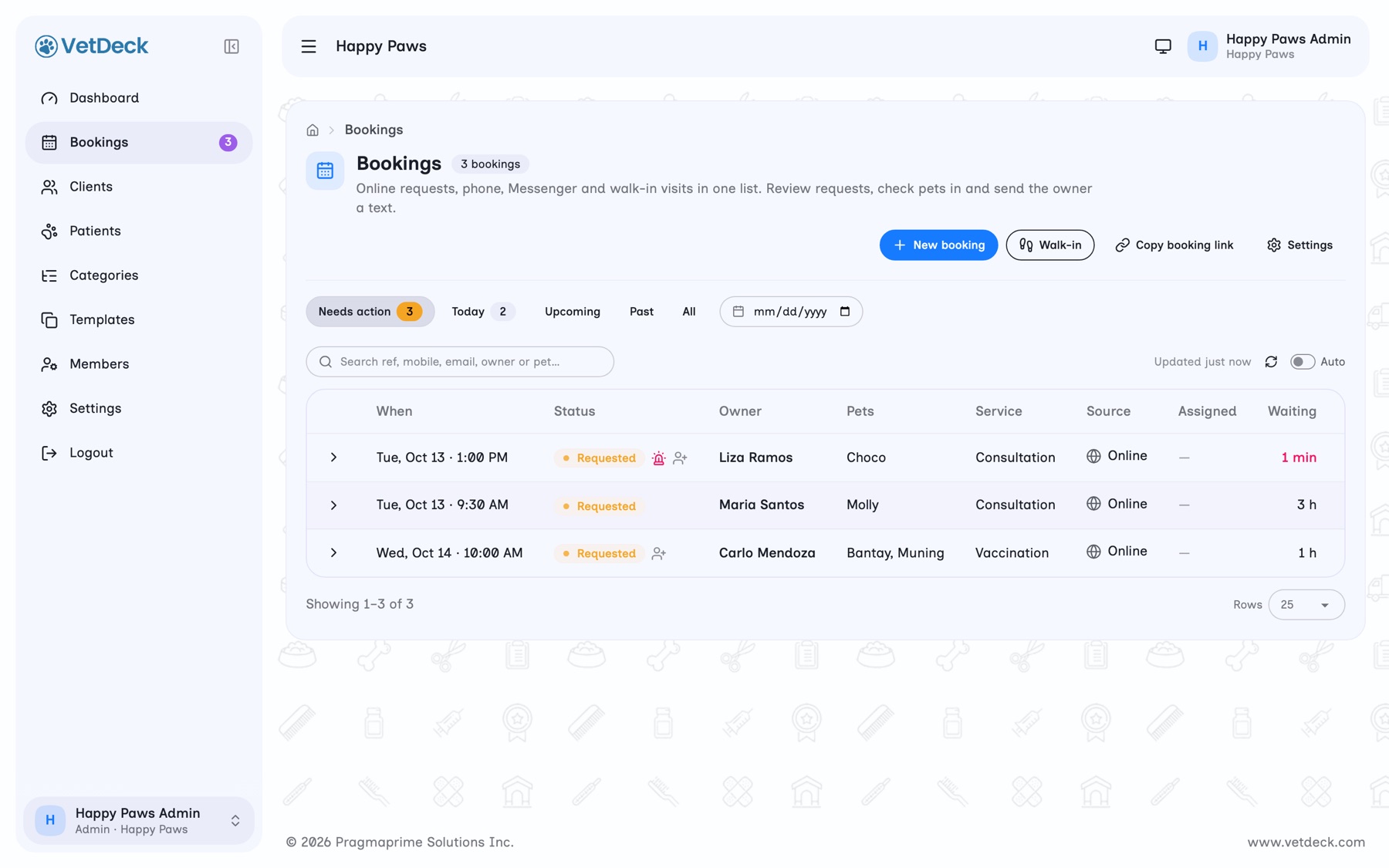Collapse the sidebar panel icon
Image resolution: width=1389 pixels, height=868 pixels.
(x=231, y=46)
